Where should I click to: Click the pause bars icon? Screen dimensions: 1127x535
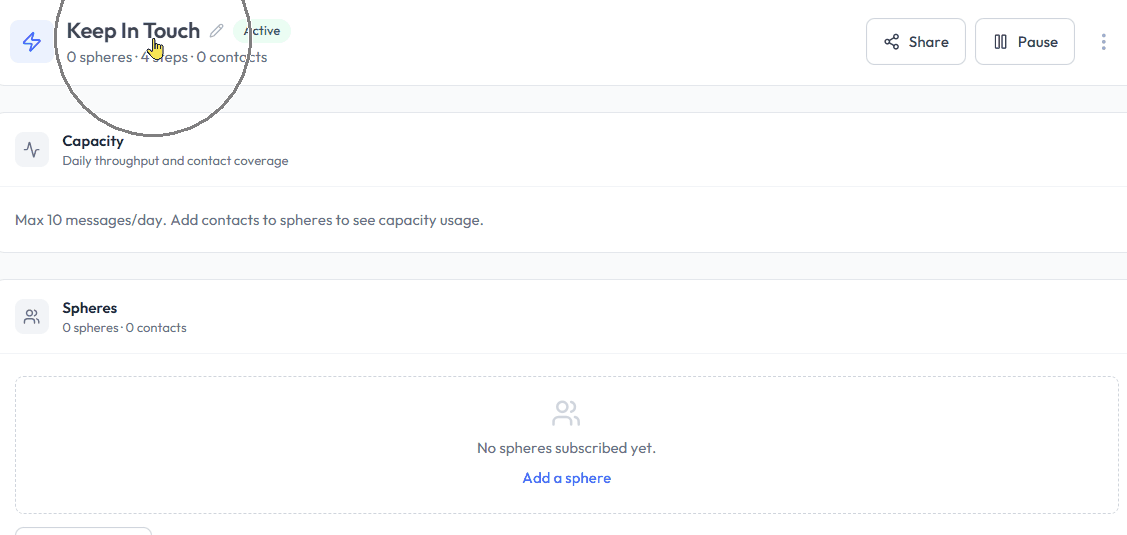1000,42
